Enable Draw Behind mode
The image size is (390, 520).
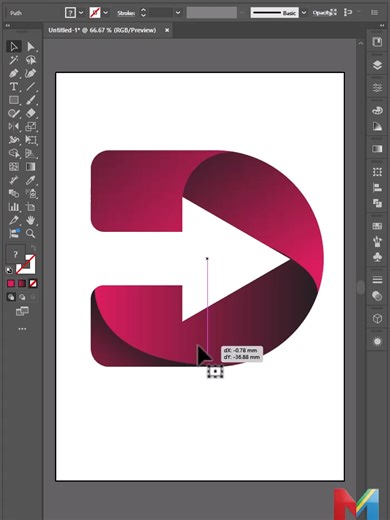point(22,297)
